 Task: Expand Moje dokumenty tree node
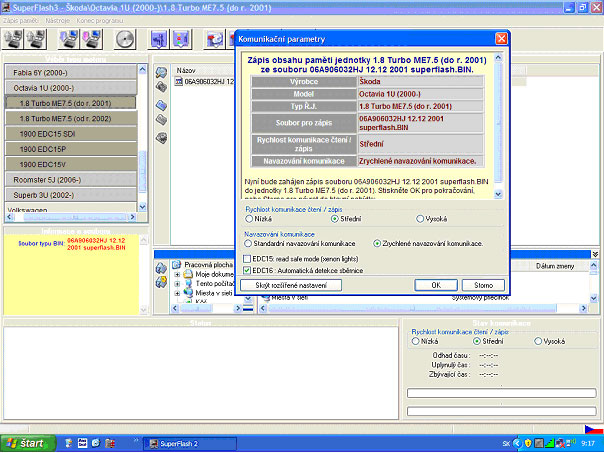177,273
